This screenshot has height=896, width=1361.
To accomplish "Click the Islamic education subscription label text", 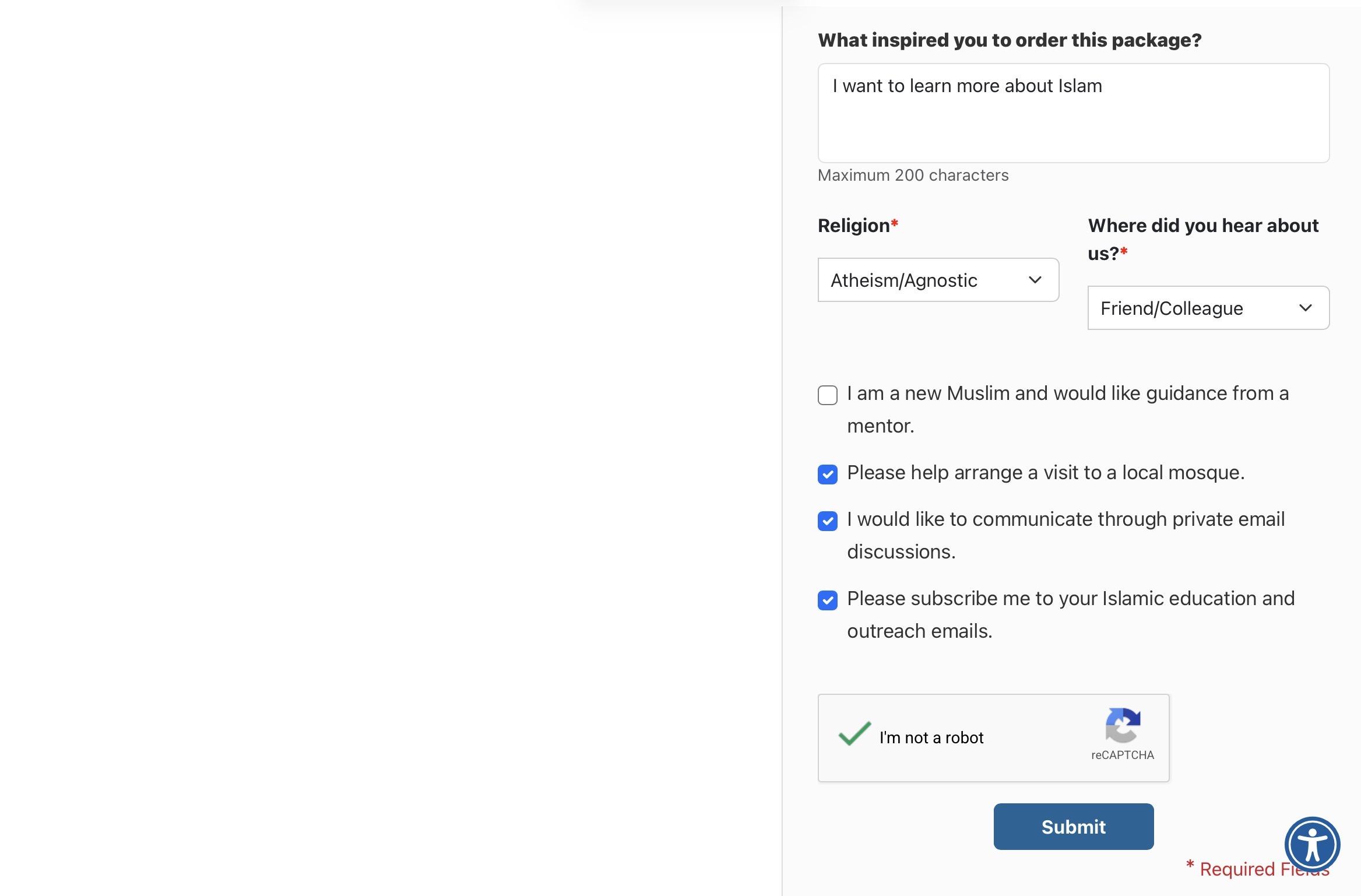I will click(1071, 614).
